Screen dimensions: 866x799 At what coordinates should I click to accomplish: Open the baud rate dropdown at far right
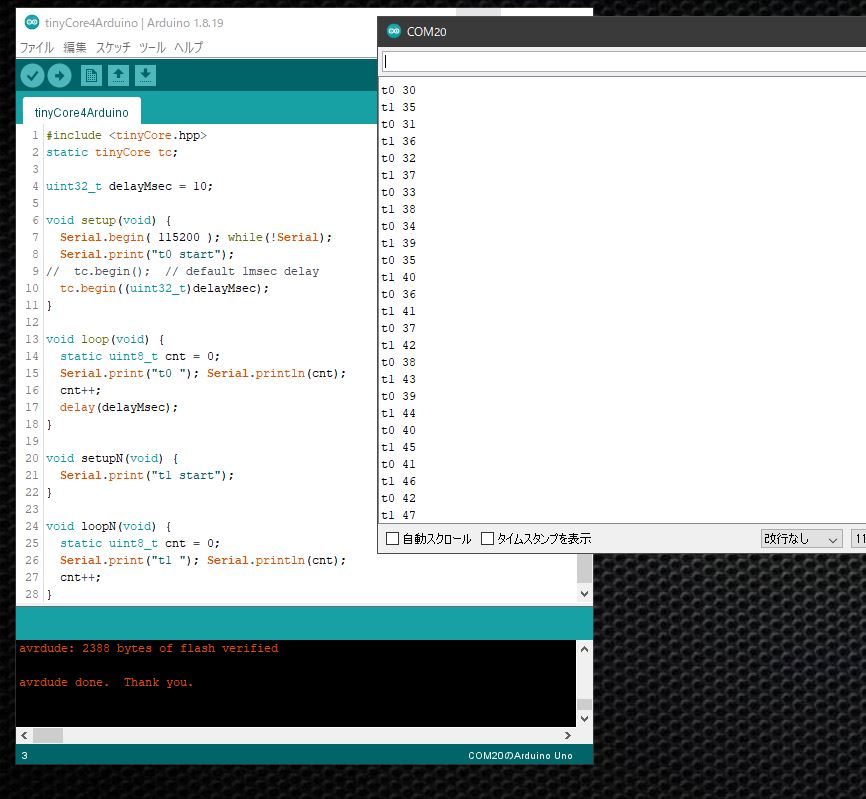(x=858, y=539)
